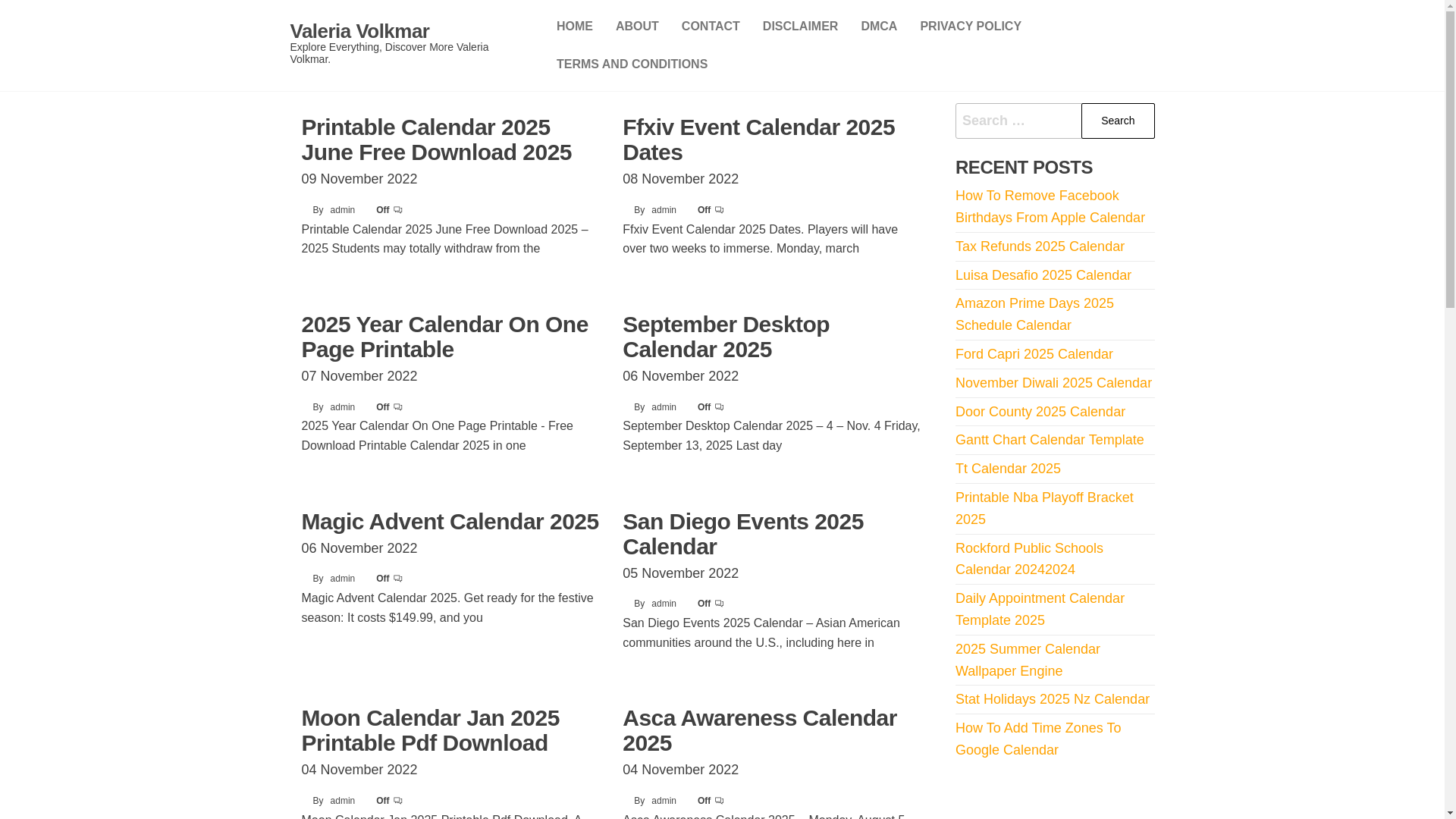Click the Valeria Volkmar site title
This screenshot has height=819, width=1456.
click(x=359, y=31)
